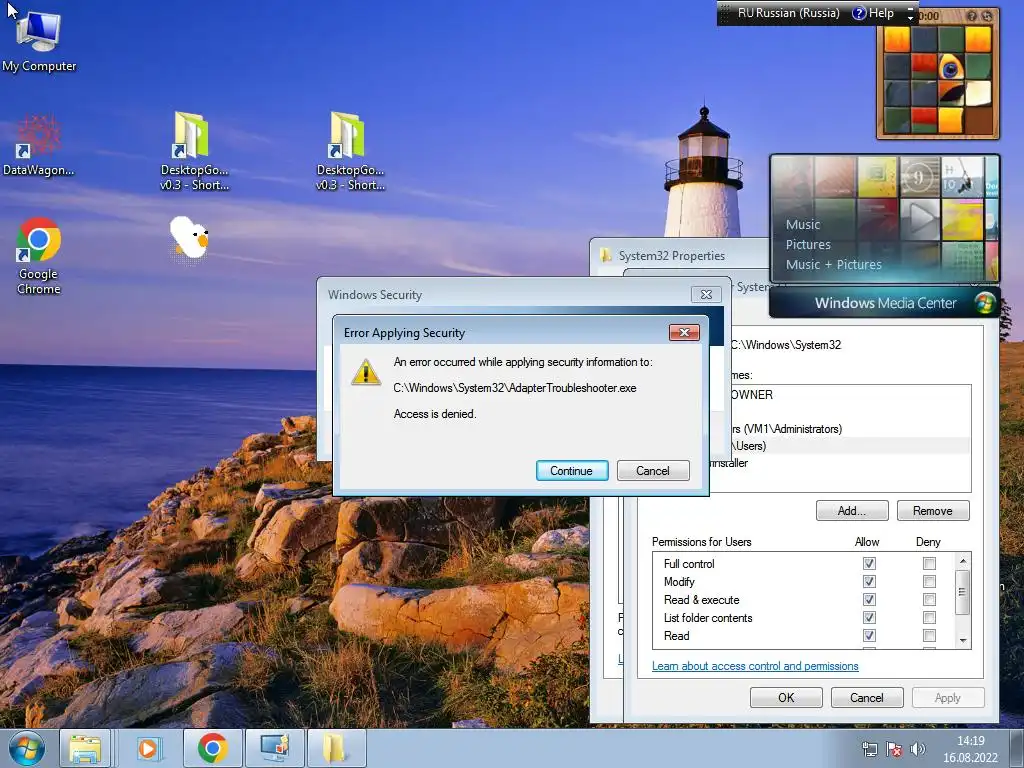Viewport: 1024px width, 768px height.
Task: Close the Windows Security dialog
Action: [x=706, y=295]
